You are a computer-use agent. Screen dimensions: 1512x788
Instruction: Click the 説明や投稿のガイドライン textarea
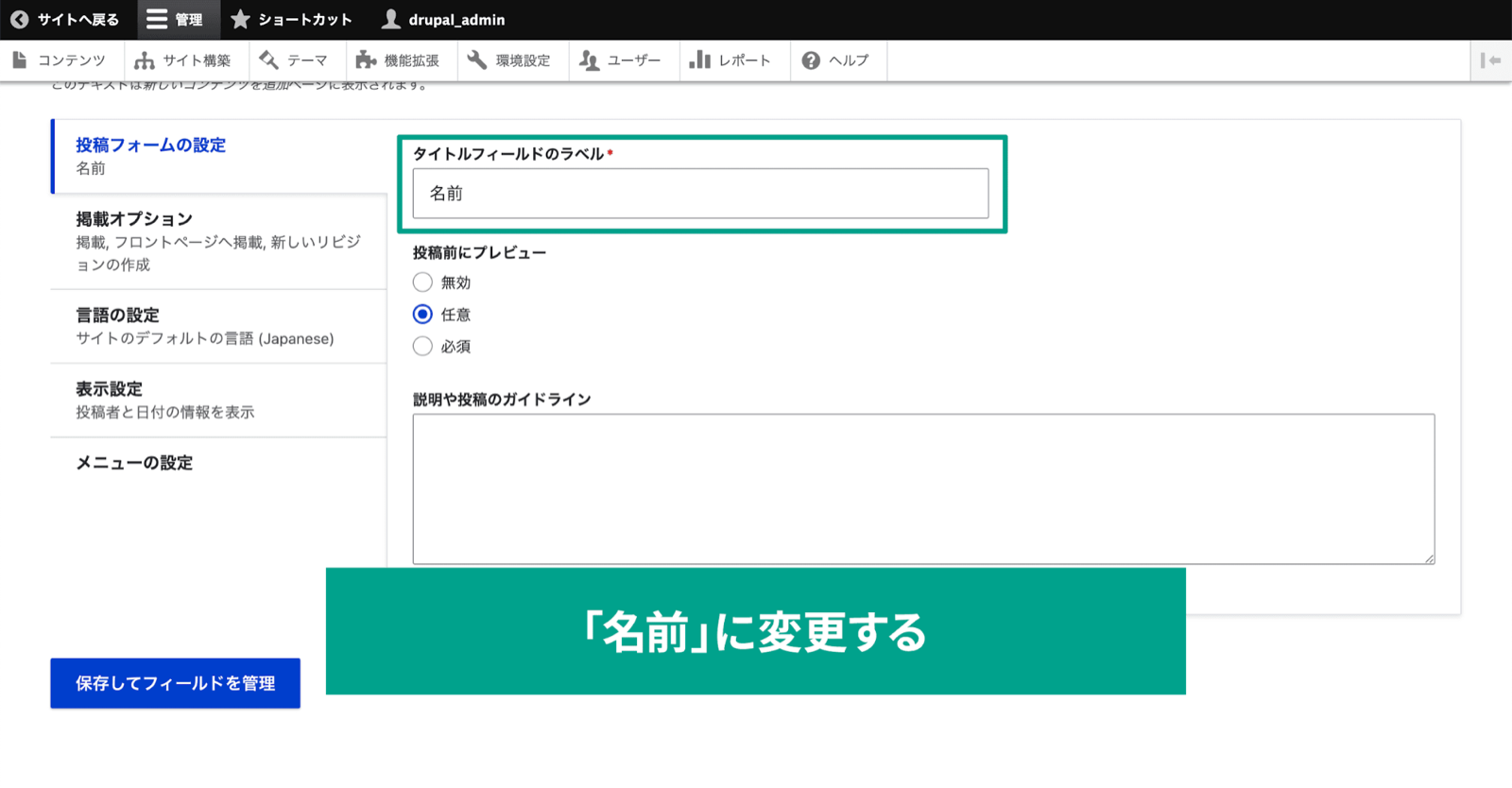923,488
